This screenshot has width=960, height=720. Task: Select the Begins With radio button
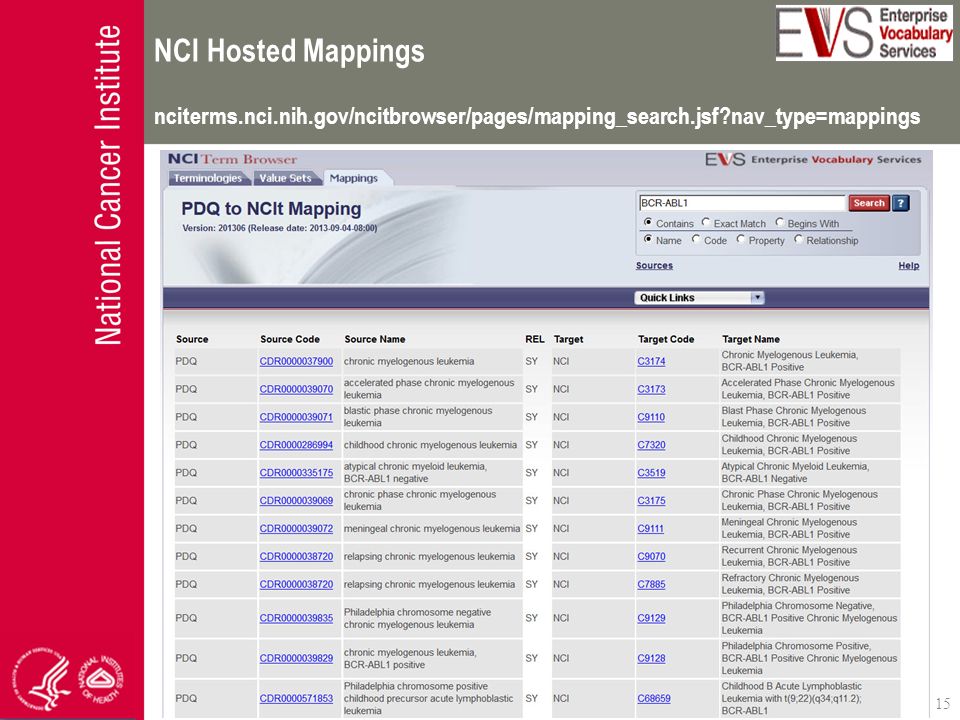pos(779,222)
